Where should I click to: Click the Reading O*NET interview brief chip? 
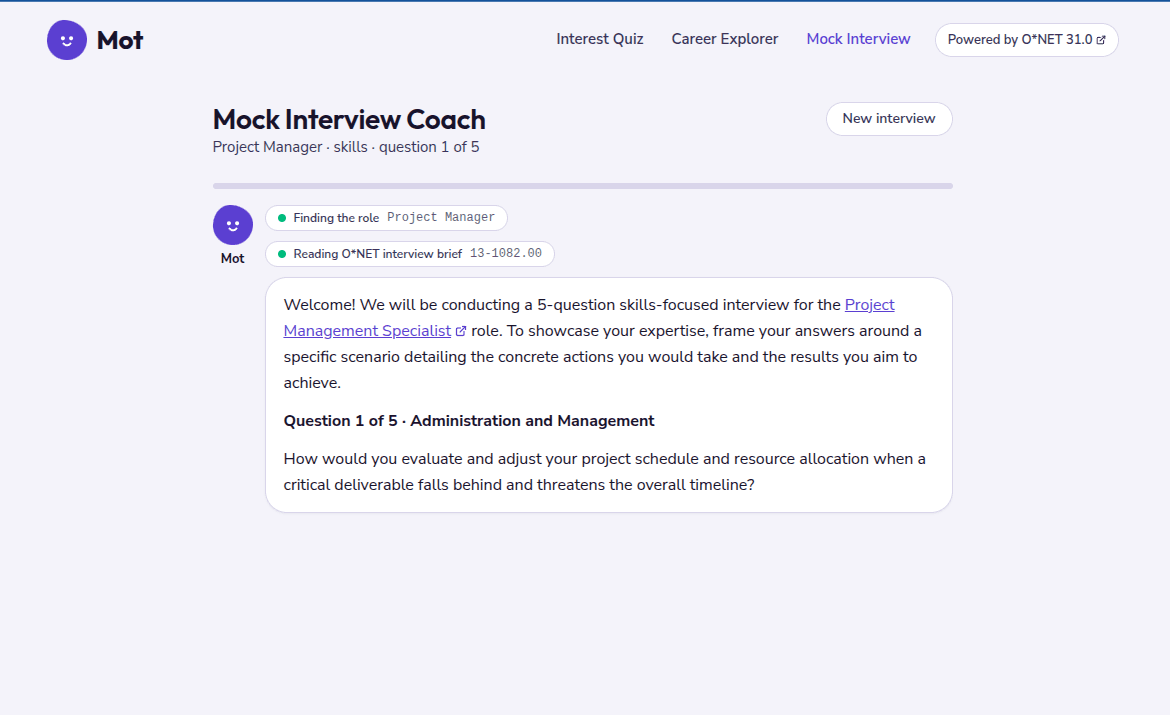(x=410, y=254)
